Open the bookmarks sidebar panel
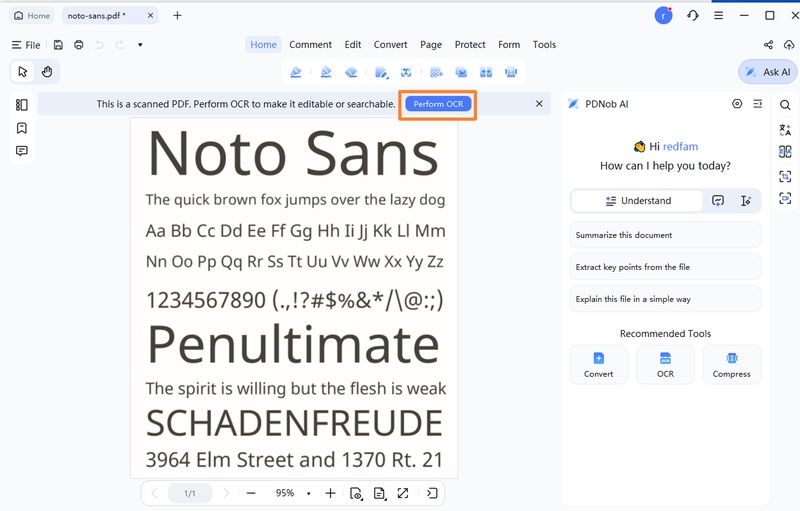This screenshot has height=511, width=800. coord(21,128)
